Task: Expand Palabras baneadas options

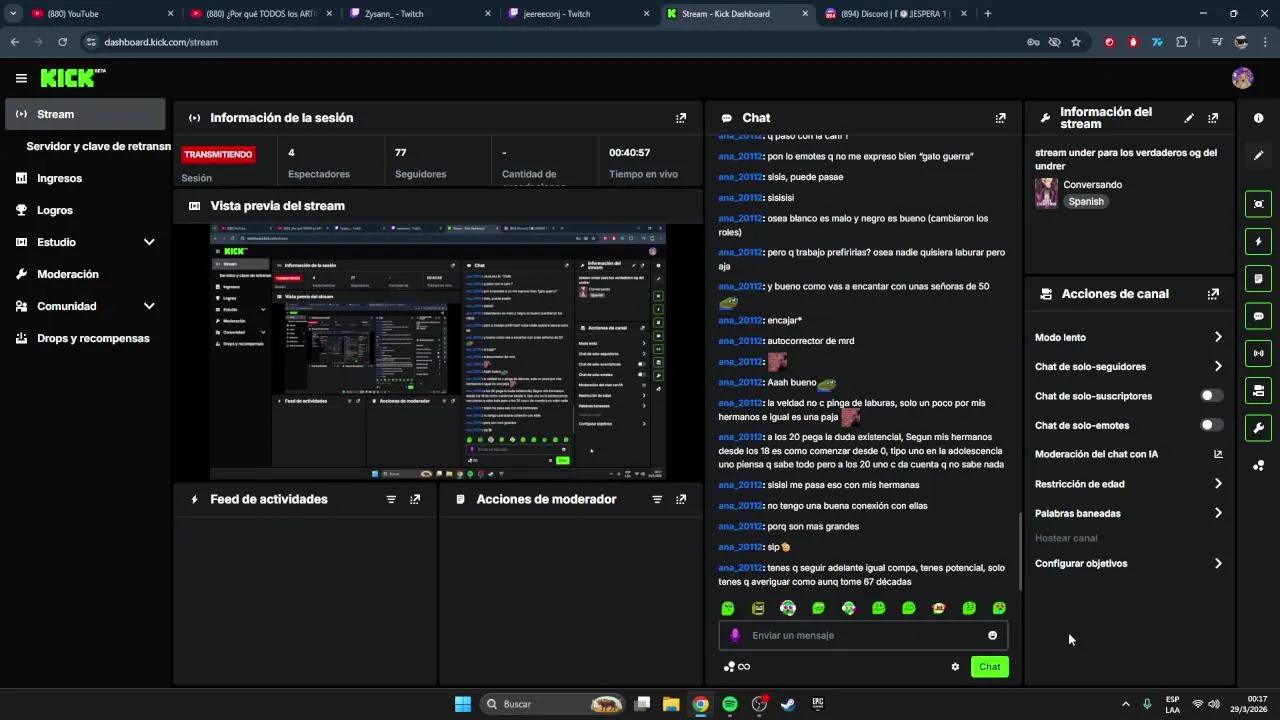Action: [x=1218, y=513]
